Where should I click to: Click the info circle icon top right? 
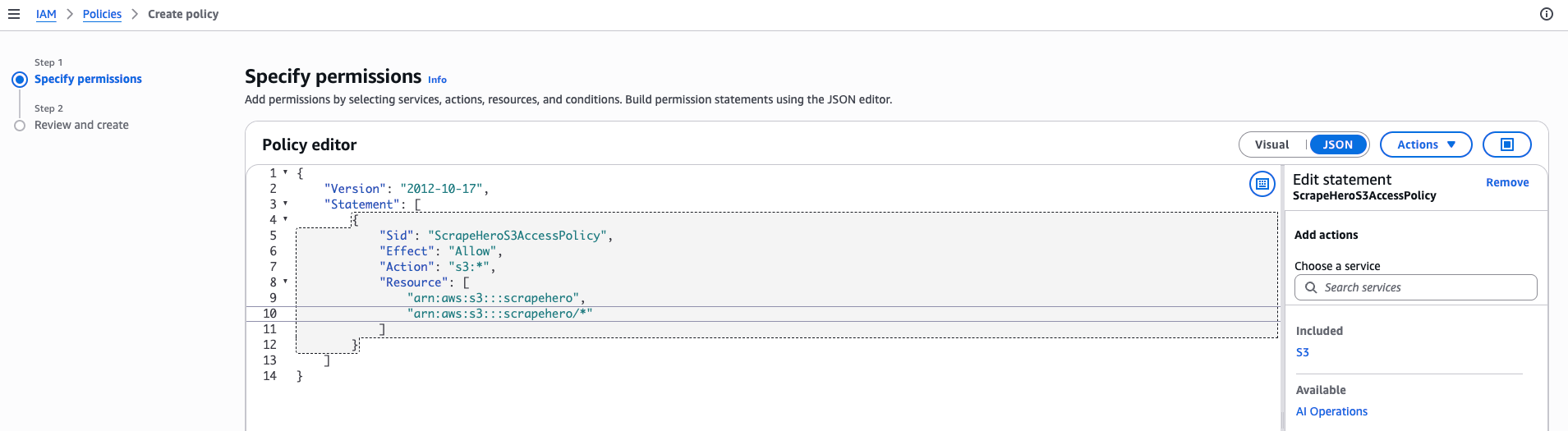[1547, 14]
